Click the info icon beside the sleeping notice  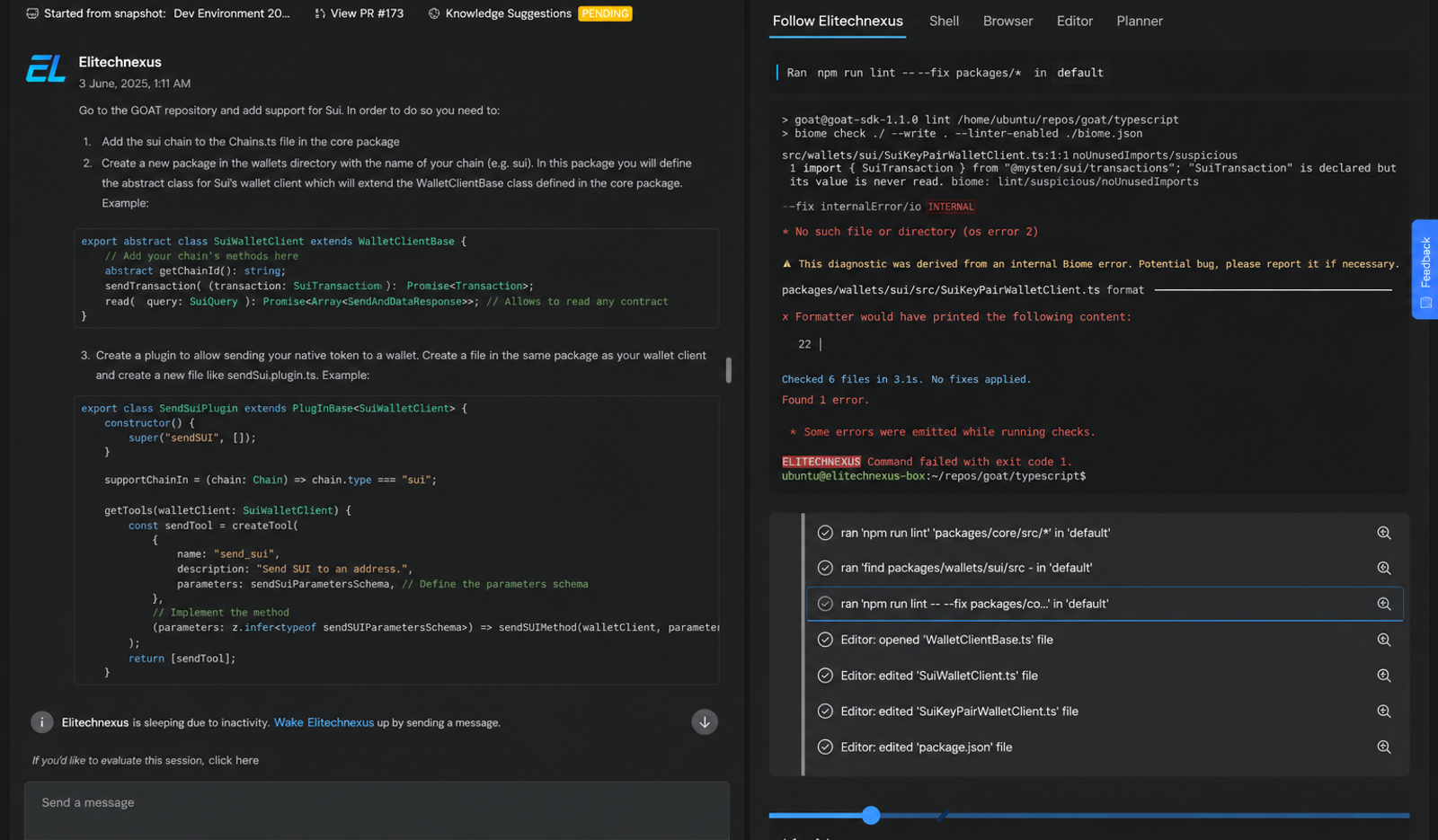(41, 722)
